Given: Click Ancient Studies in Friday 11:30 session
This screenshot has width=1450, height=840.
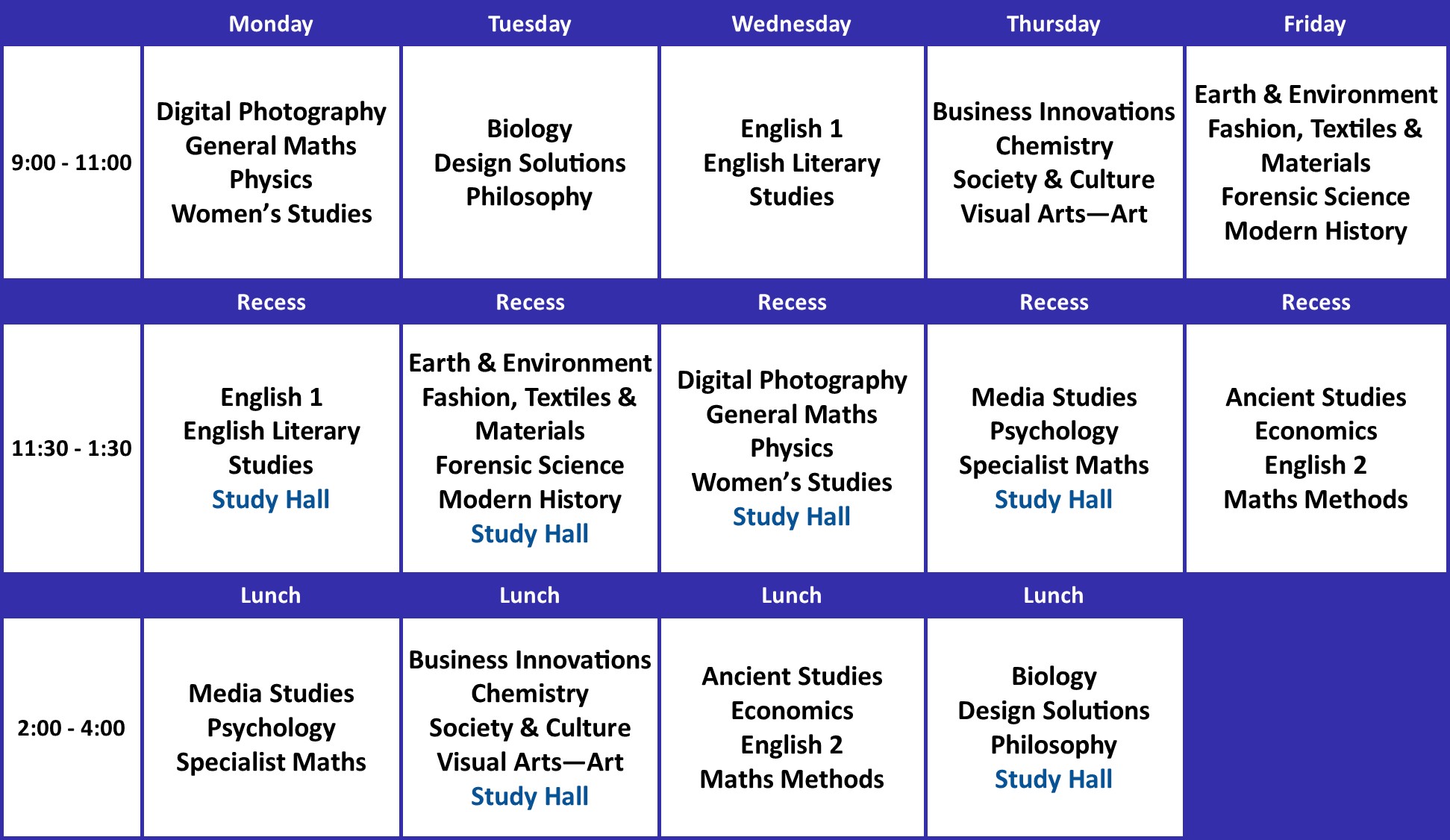Looking at the screenshot, I should (x=1316, y=397).
